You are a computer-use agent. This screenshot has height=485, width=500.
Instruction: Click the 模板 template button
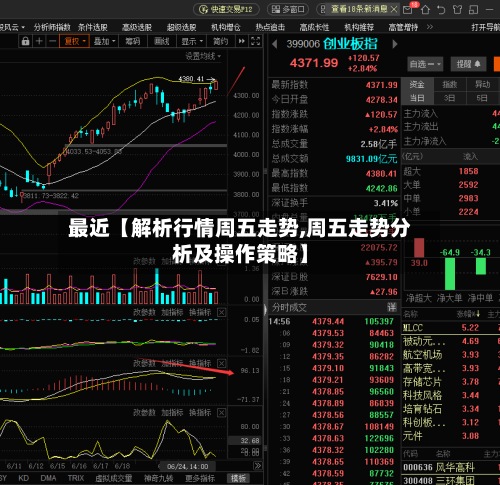(238, 478)
